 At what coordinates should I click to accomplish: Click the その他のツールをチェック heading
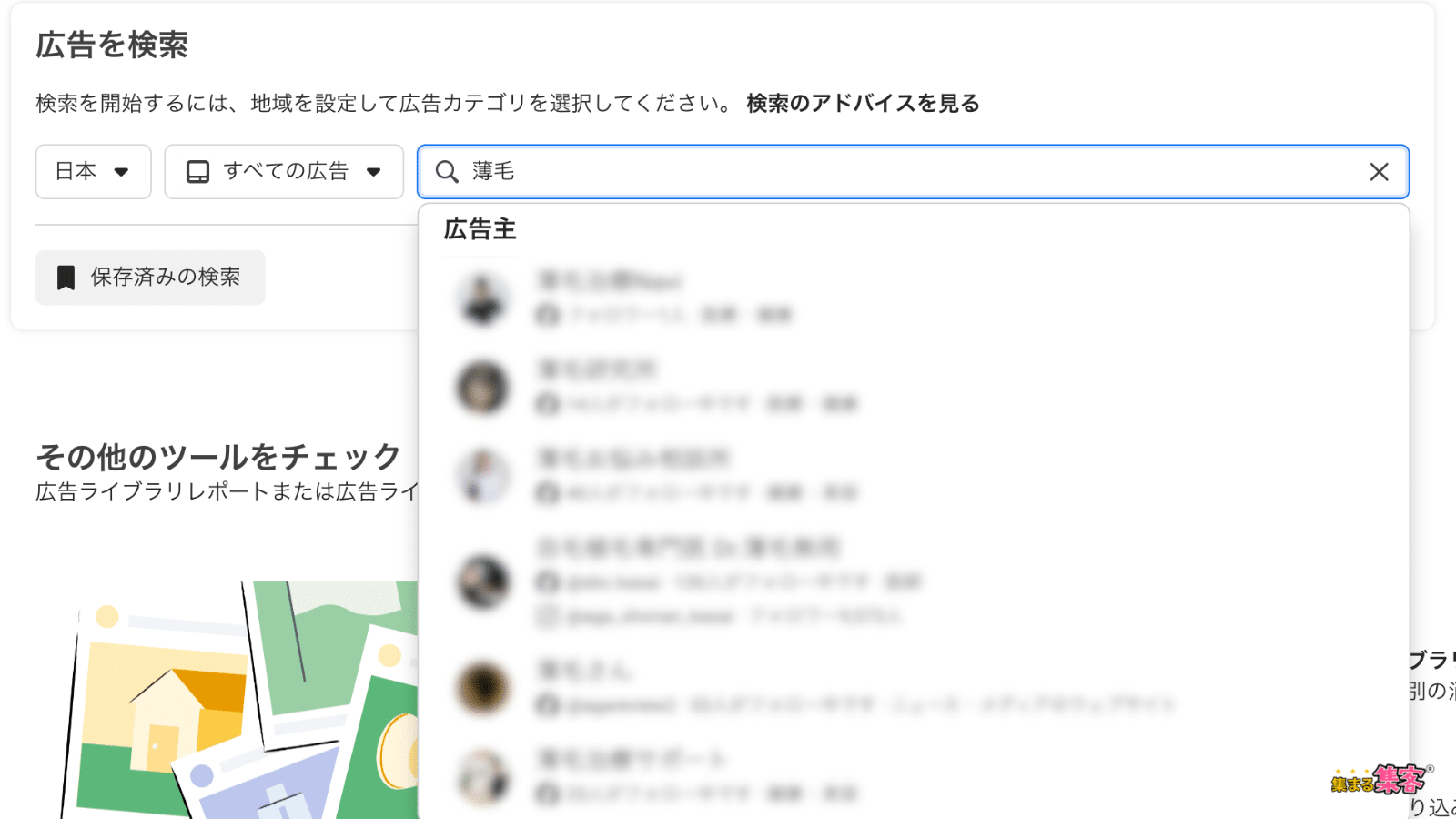218,455
